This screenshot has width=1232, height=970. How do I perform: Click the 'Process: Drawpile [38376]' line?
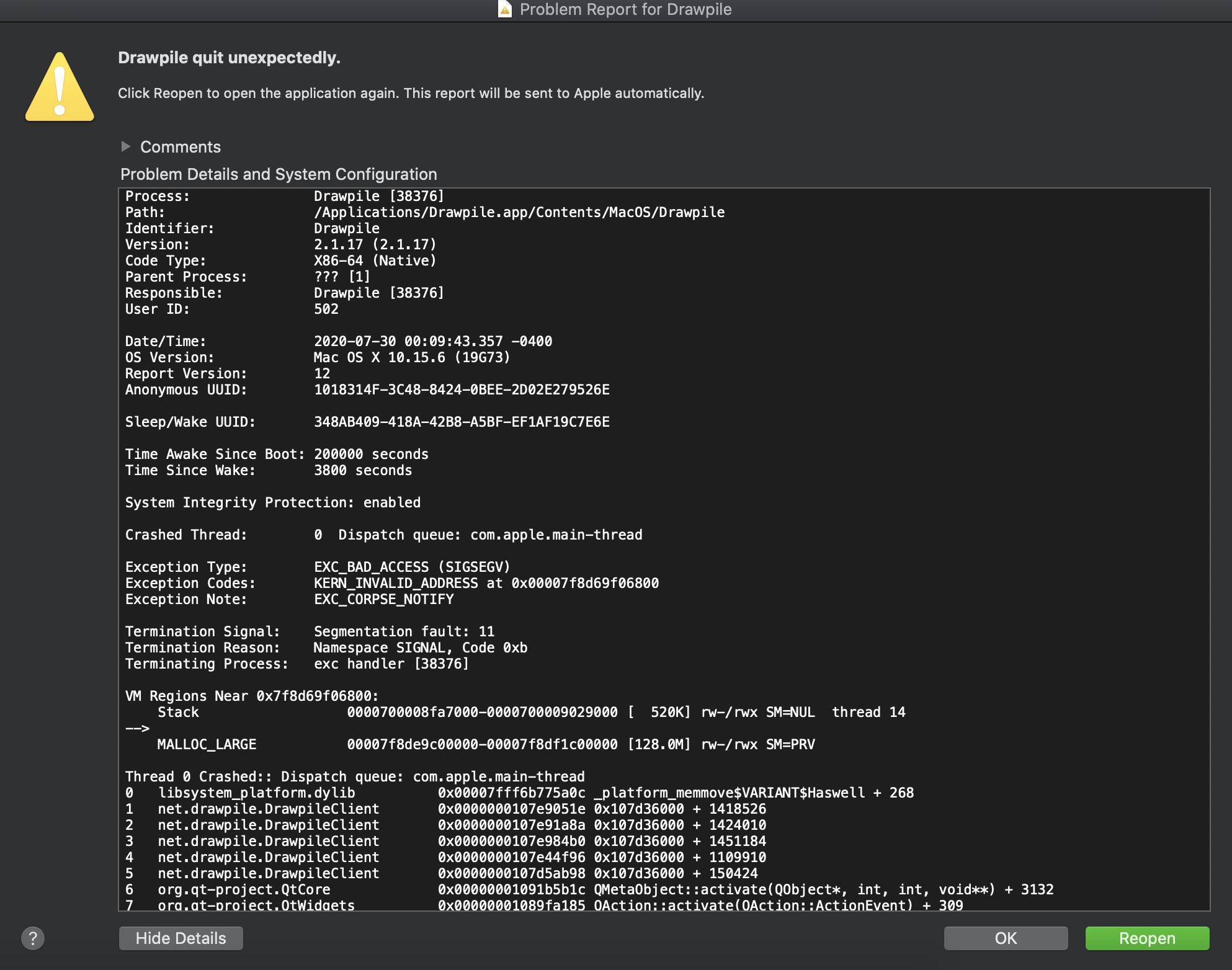point(285,196)
